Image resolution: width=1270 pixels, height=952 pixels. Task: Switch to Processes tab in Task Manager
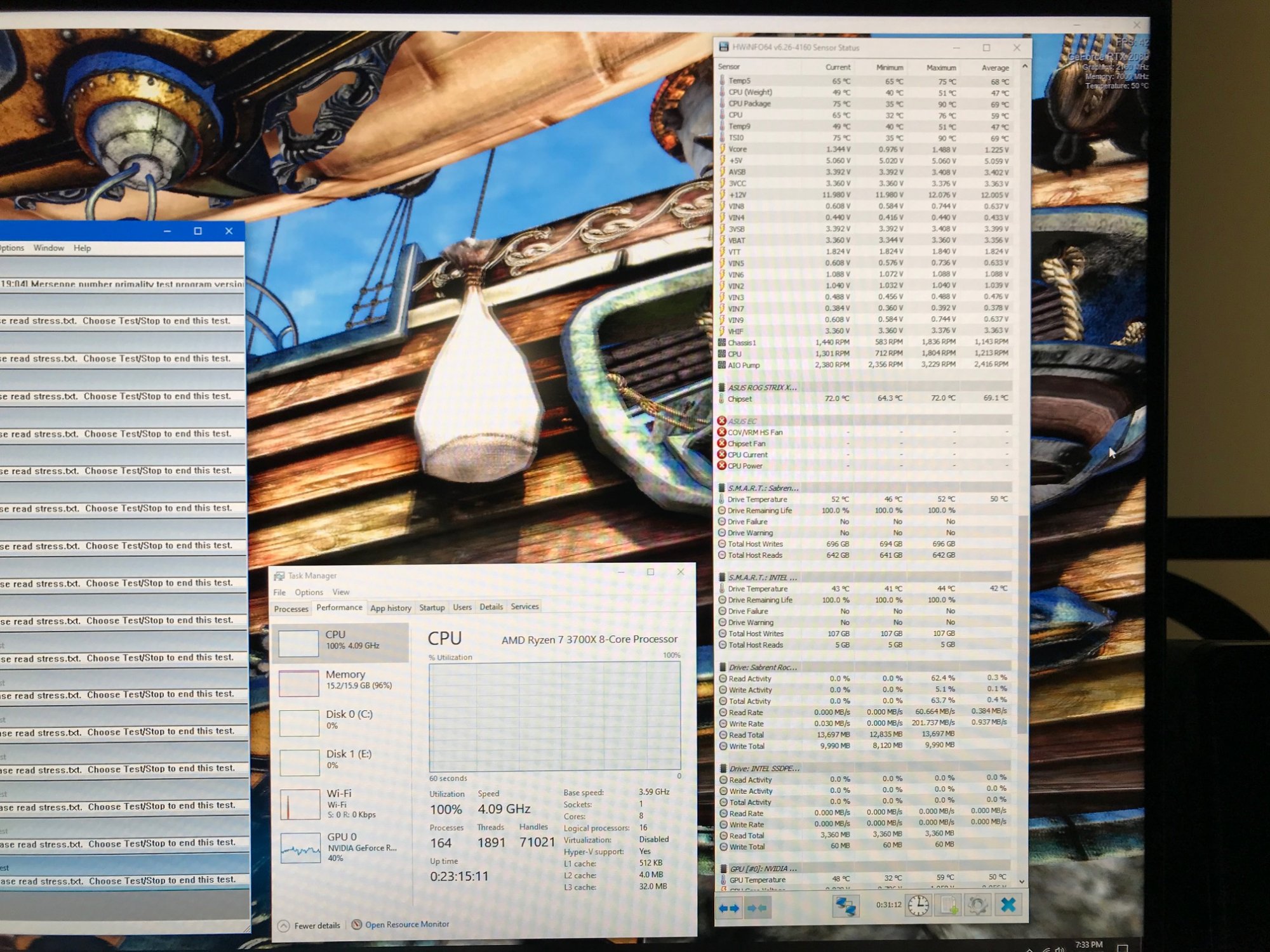(291, 609)
